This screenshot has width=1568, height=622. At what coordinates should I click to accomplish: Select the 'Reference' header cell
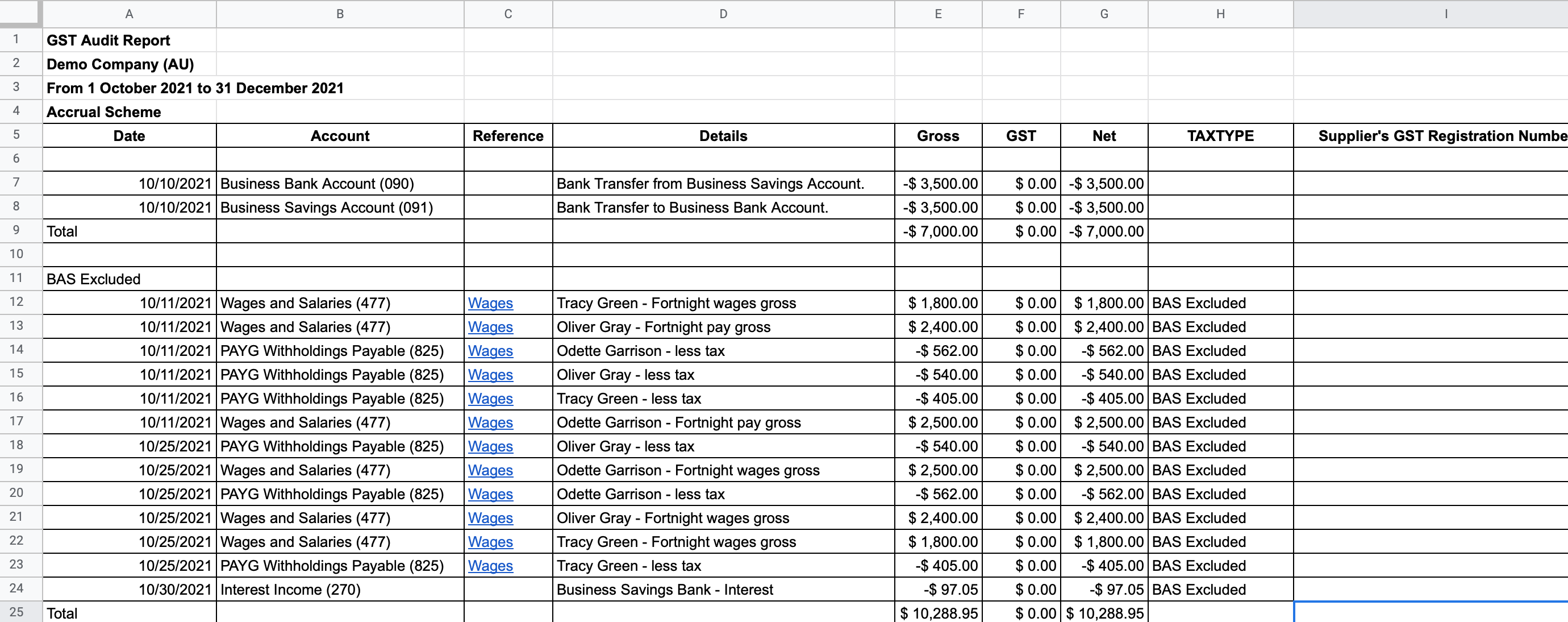click(508, 135)
